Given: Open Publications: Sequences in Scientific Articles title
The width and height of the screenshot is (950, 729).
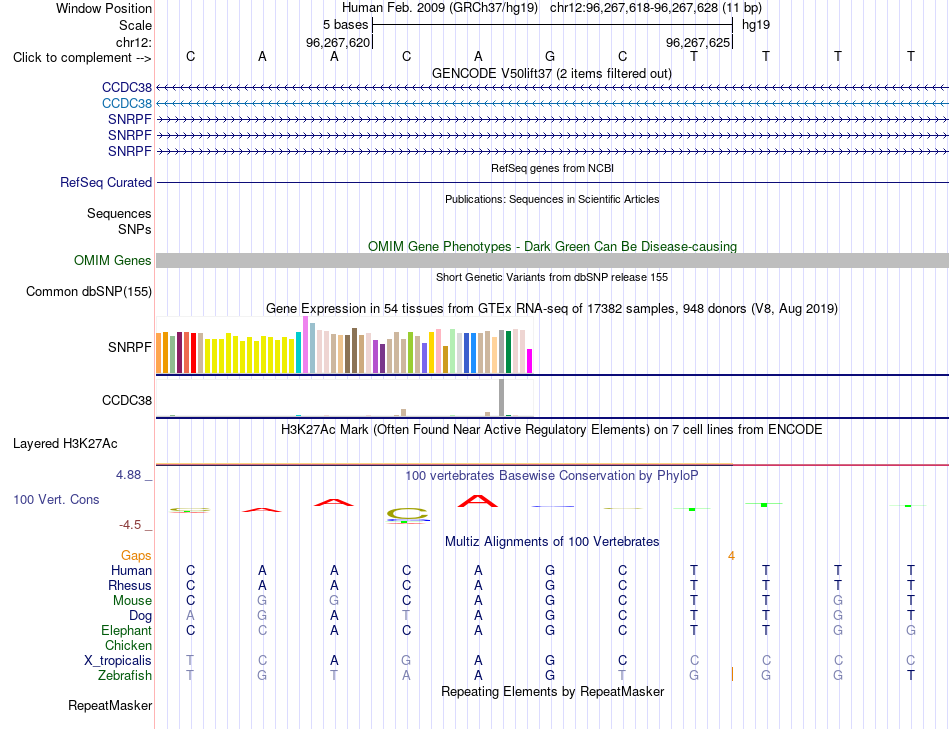Looking at the screenshot, I should pos(552,199).
